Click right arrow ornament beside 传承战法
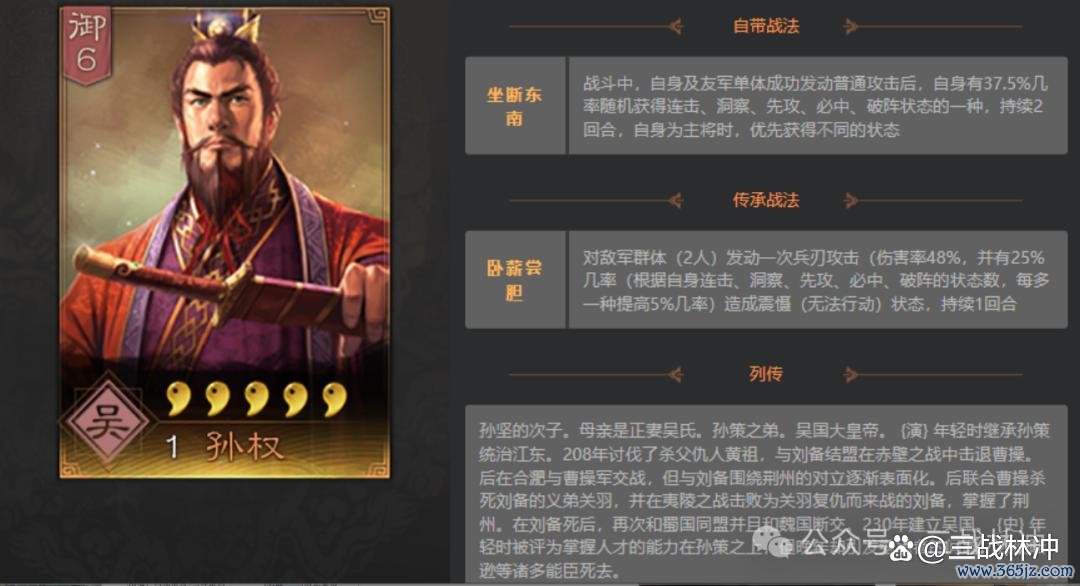The image size is (1080, 586). pos(851,200)
